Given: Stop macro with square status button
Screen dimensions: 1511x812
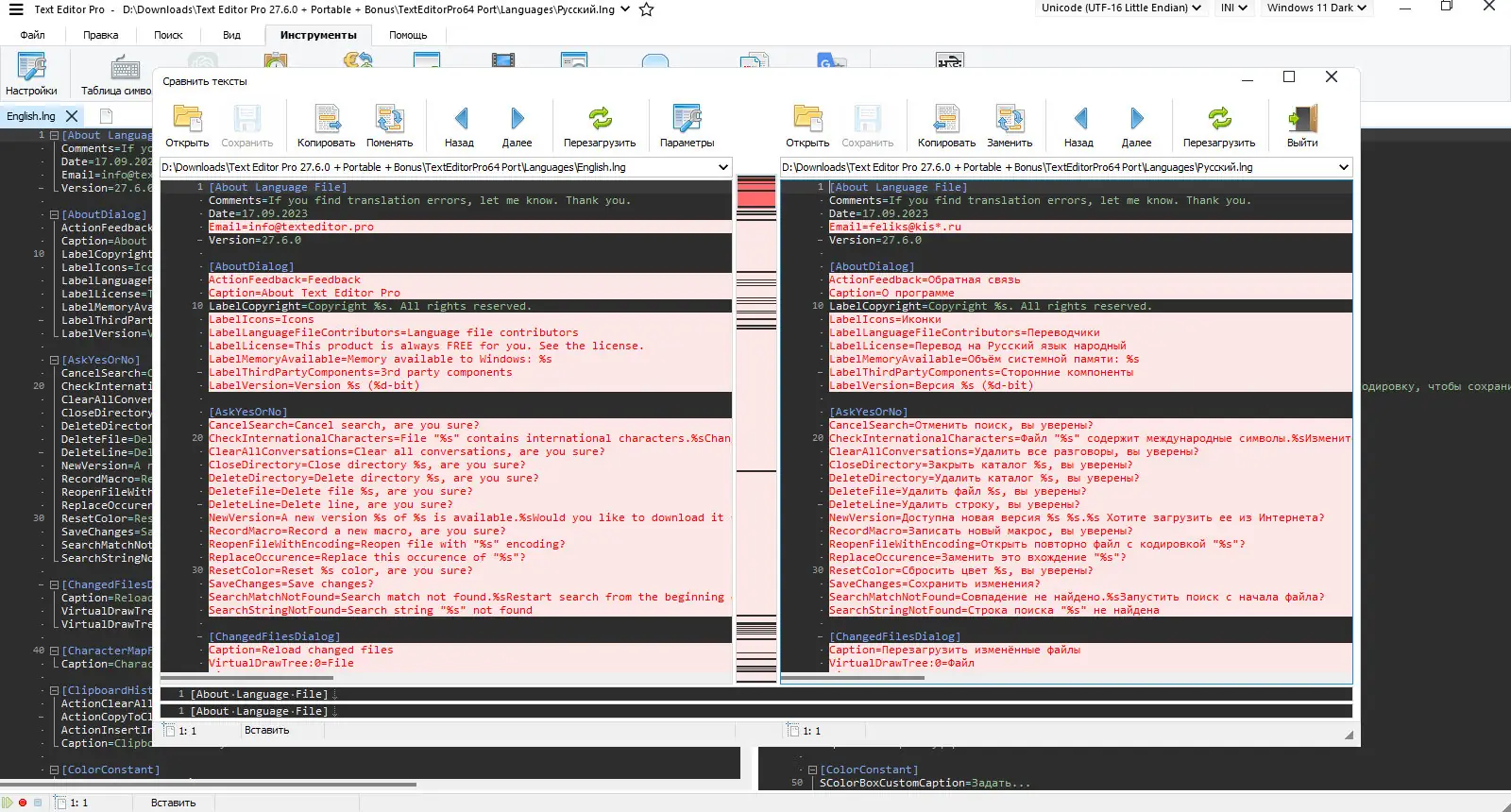Looking at the screenshot, I should click(x=38, y=803).
